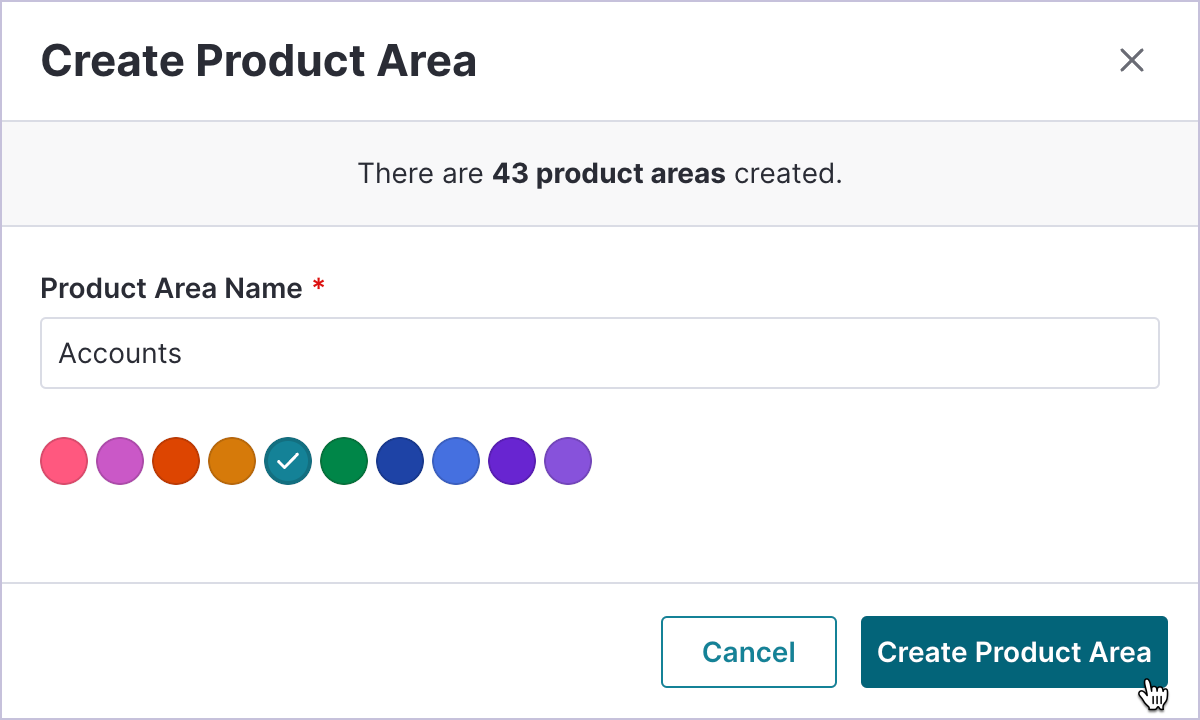
Task: Close the Create Product Area dialog
Action: point(1131,60)
